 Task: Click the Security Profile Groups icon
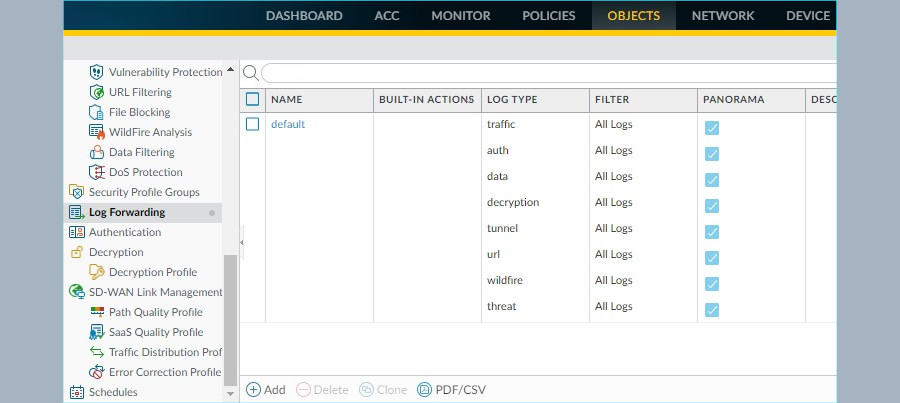click(76, 192)
